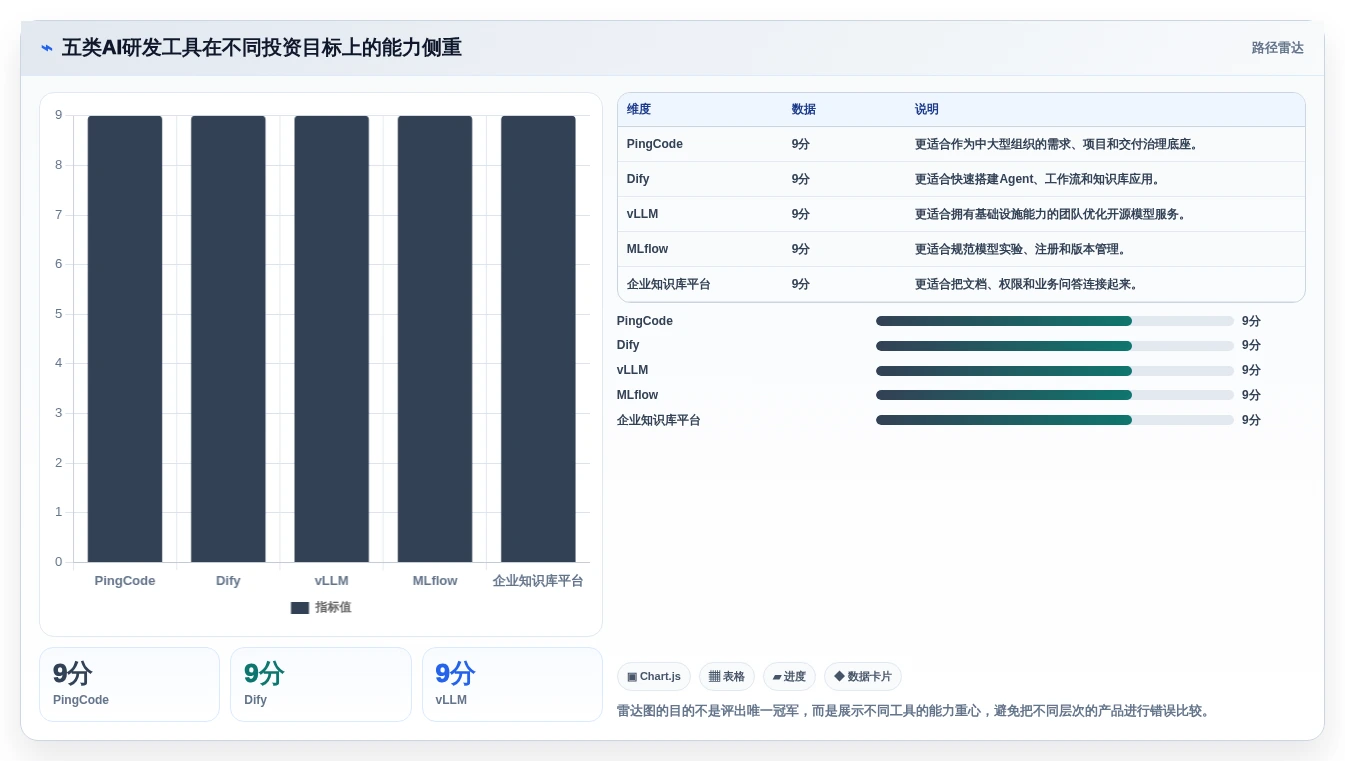Click the description 更适合快速搭建Agent、工作流和知识库应用。
The image size is (1345, 761).
coord(1038,179)
